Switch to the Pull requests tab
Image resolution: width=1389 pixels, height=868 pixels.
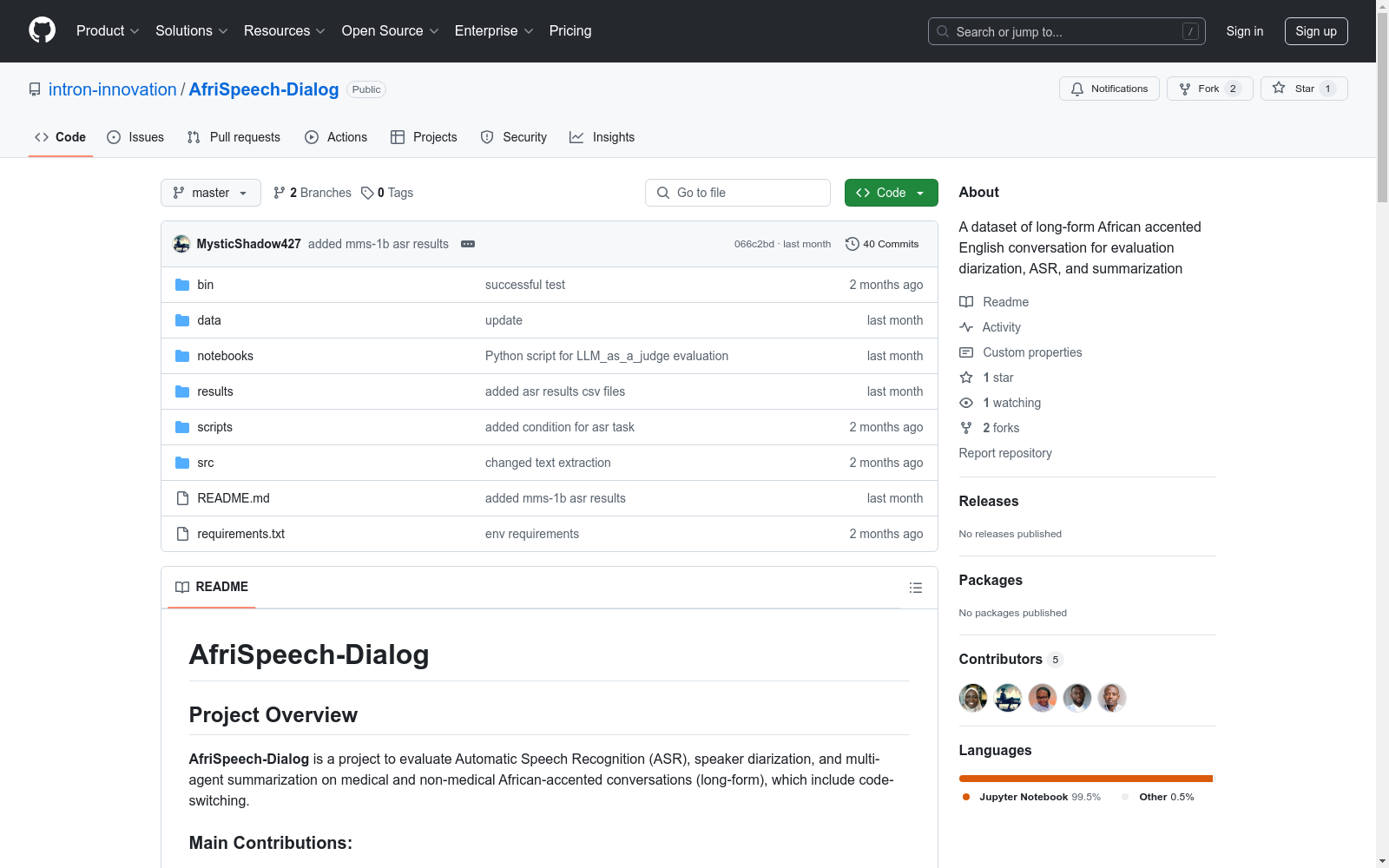(234, 137)
